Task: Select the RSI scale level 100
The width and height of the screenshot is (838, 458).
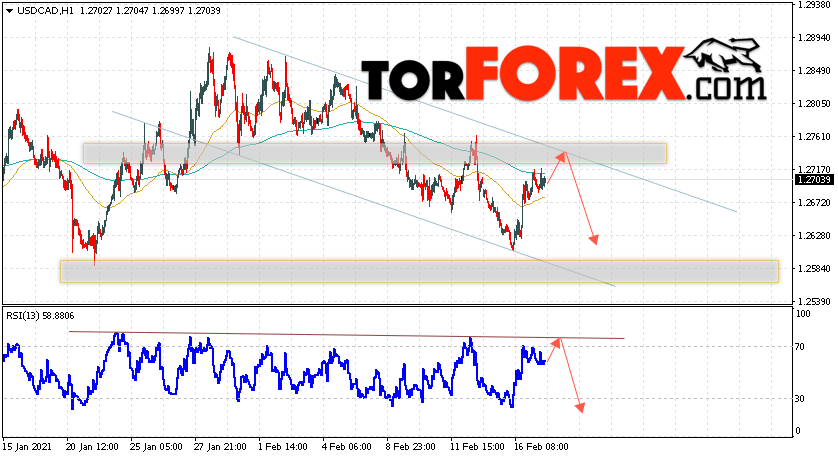Action: point(803,314)
